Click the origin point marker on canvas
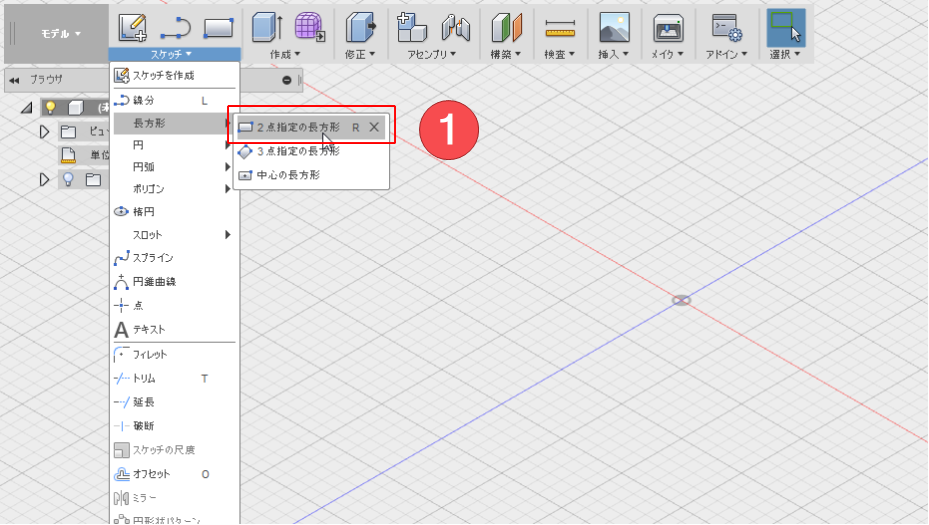The image size is (929, 525). [x=681, y=300]
